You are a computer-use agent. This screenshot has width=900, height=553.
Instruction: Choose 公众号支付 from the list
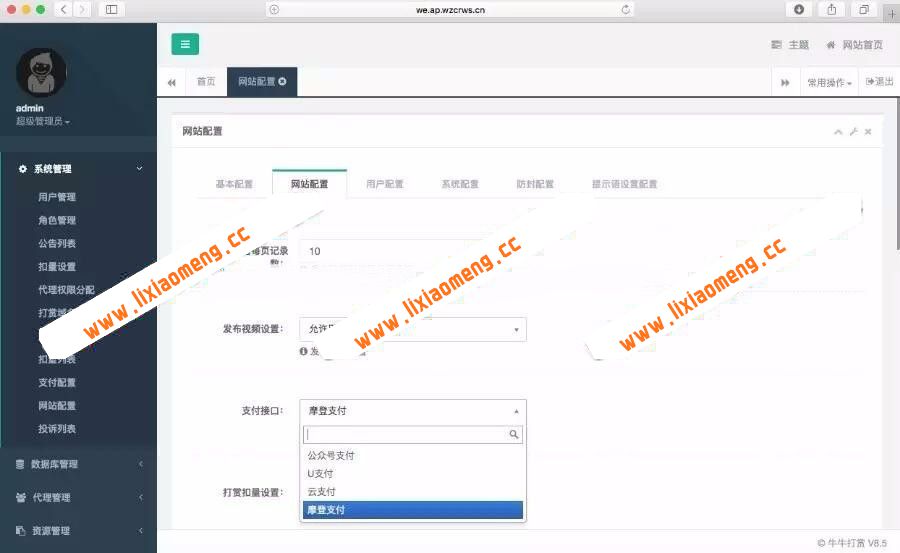[412, 455]
